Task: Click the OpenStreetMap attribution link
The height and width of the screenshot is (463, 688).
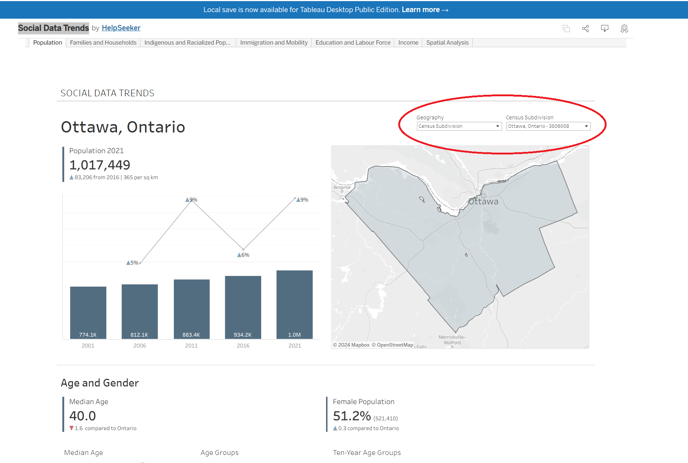Action: coord(394,345)
